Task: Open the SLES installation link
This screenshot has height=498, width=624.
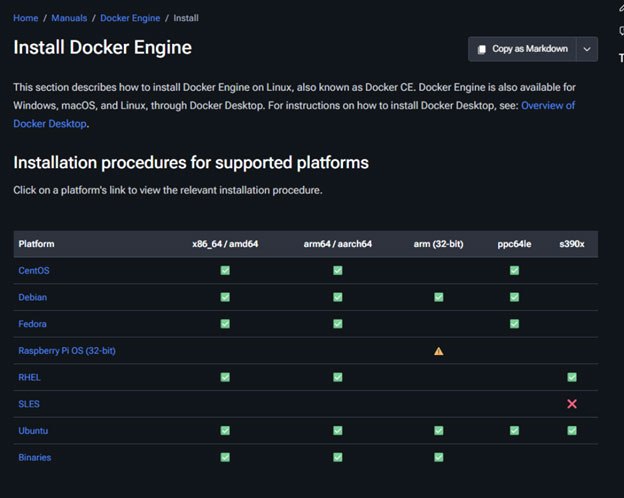Action: click(29, 404)
